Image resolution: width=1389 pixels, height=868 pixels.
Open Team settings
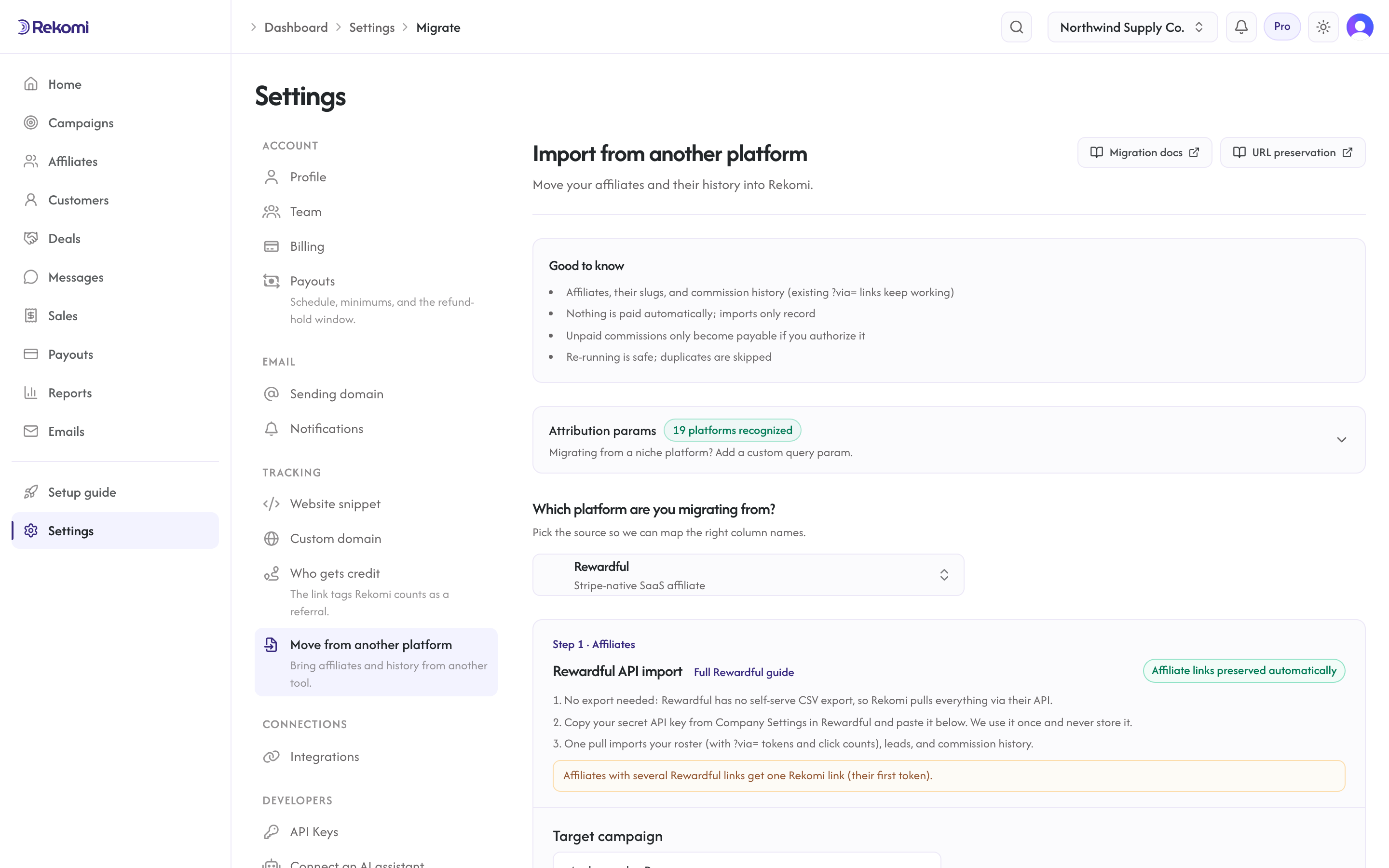coord(376,211)
